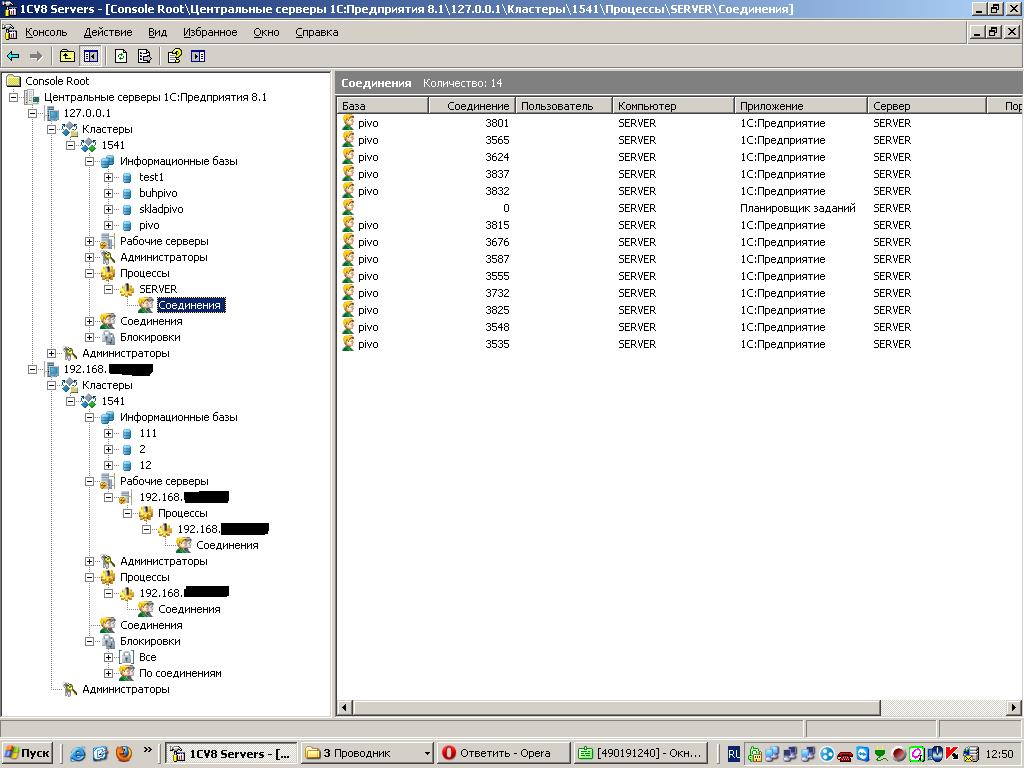Click the cluster icon of first 1541
This screenshot has height=768, width=1024.
click(x=88, y=145)
